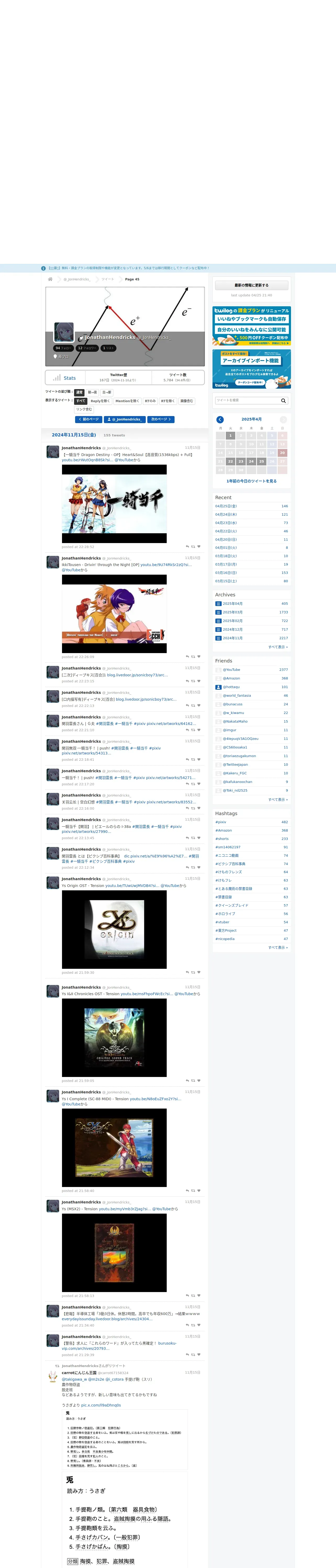
Task: Open the 一騎当千 Dragon Destiny video thumbnail
Action: click(114, 504)
